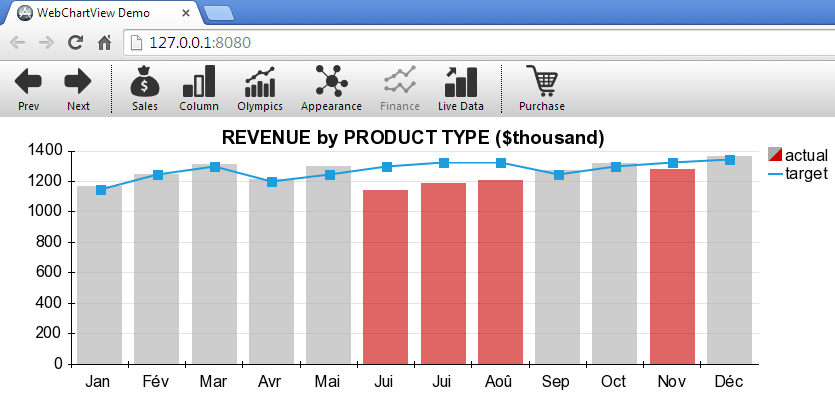Reload the page in browser
Screen dimensions: 835x416
pos(75,43)
